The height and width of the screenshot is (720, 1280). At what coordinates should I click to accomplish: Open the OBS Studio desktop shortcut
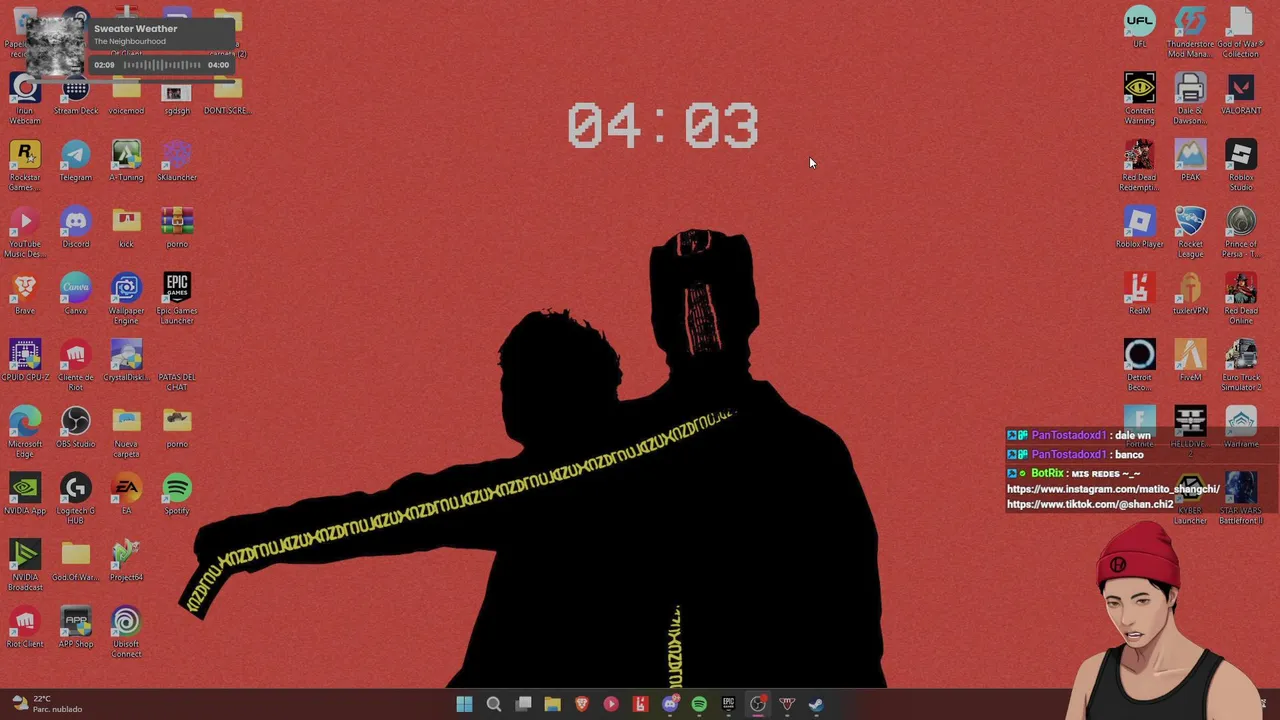click(x=76, y=428)
